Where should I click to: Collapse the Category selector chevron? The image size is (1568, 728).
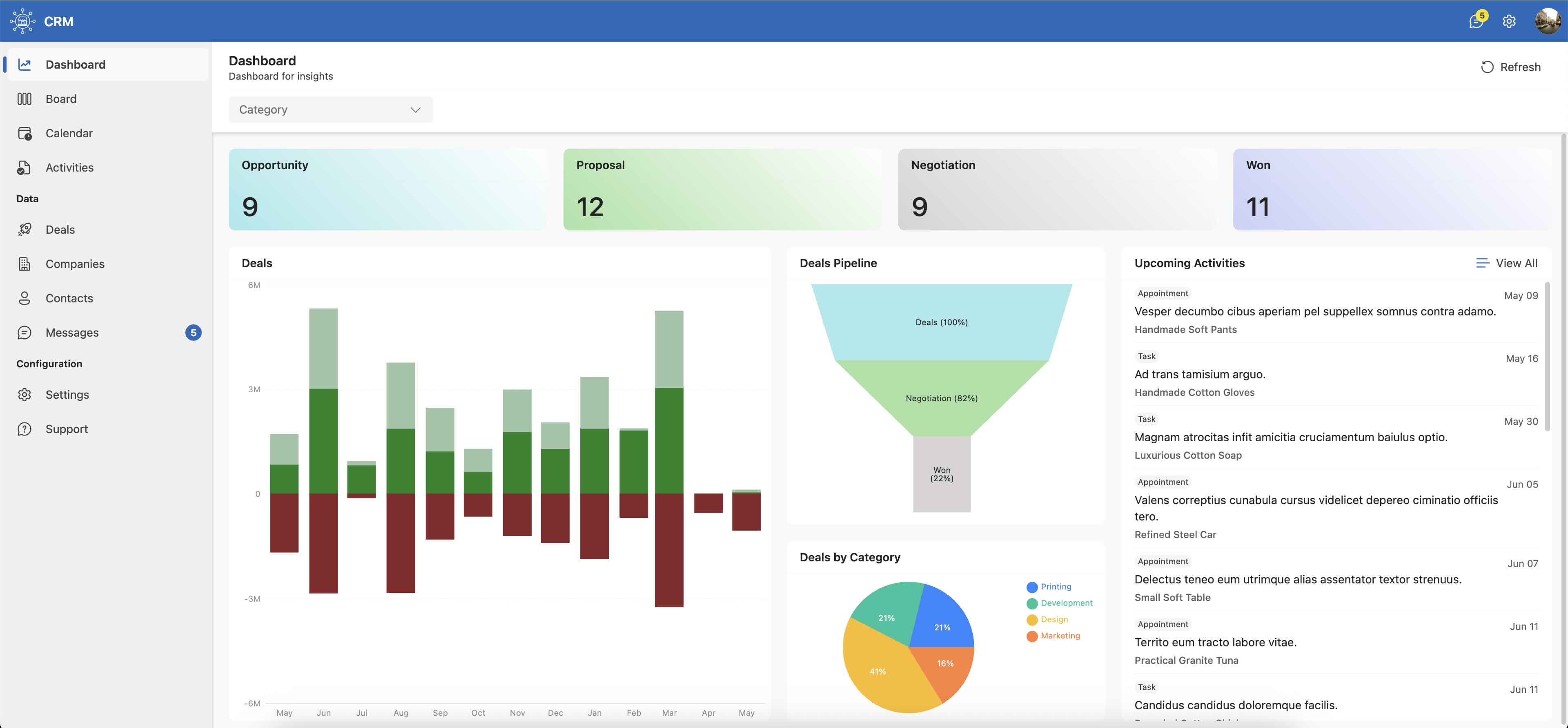415,109
